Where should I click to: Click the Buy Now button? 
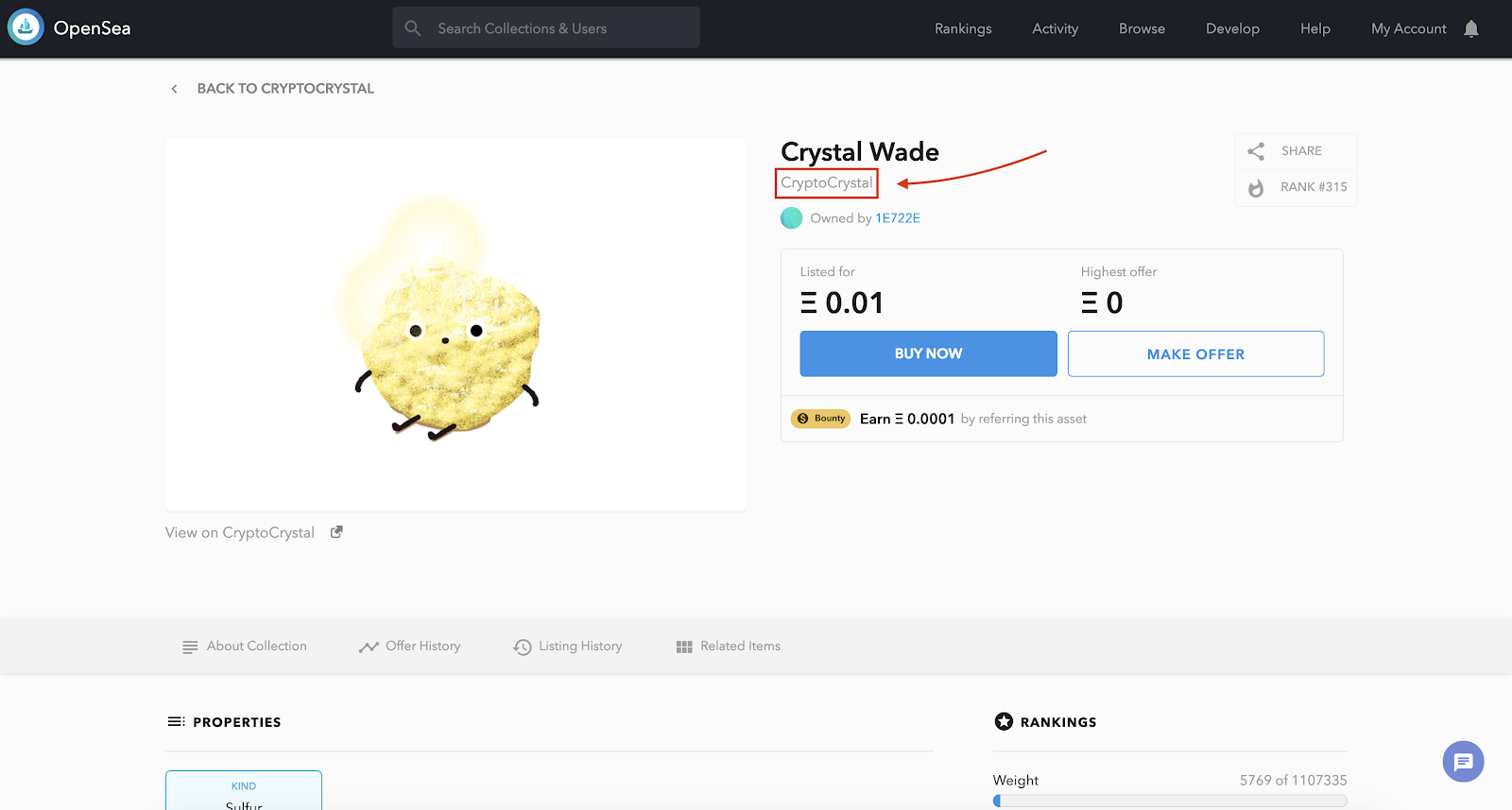928,353
